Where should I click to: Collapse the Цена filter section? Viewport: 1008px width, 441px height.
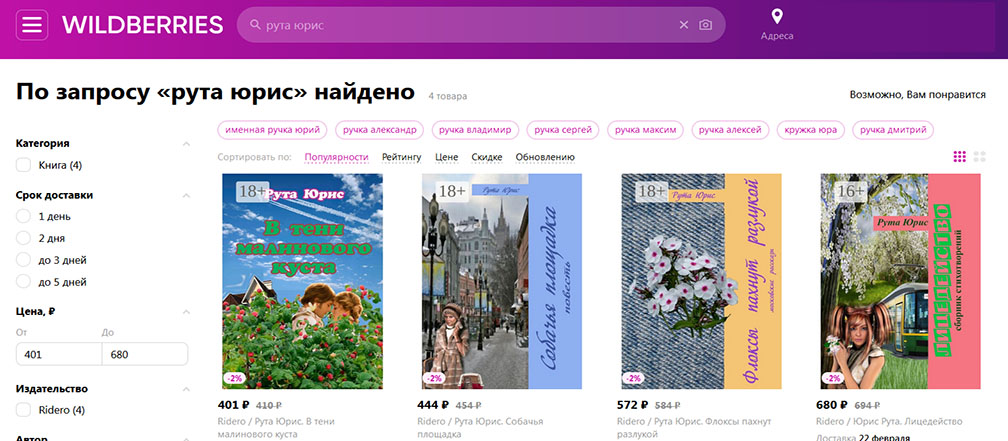186,312
